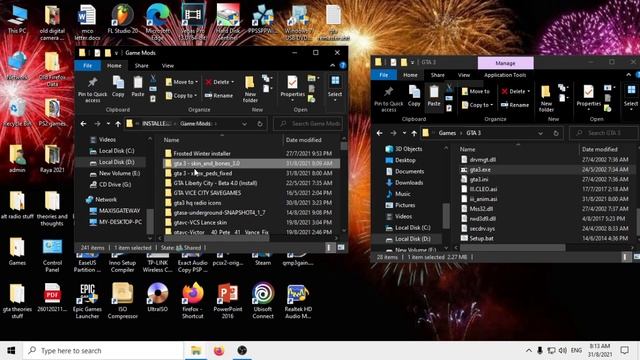Click New folder in Game Mods ribbon
Screen dimensions: 640x360
[x=250, y=89]
